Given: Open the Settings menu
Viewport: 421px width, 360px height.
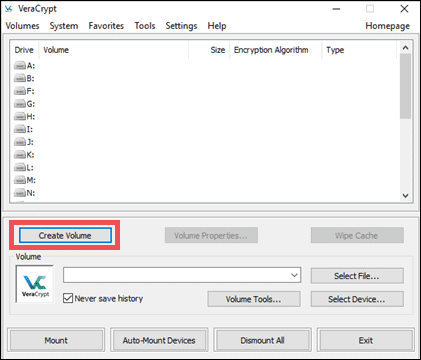Looking at the screenshot, I should pyautogui.click(x=181, y=26).
